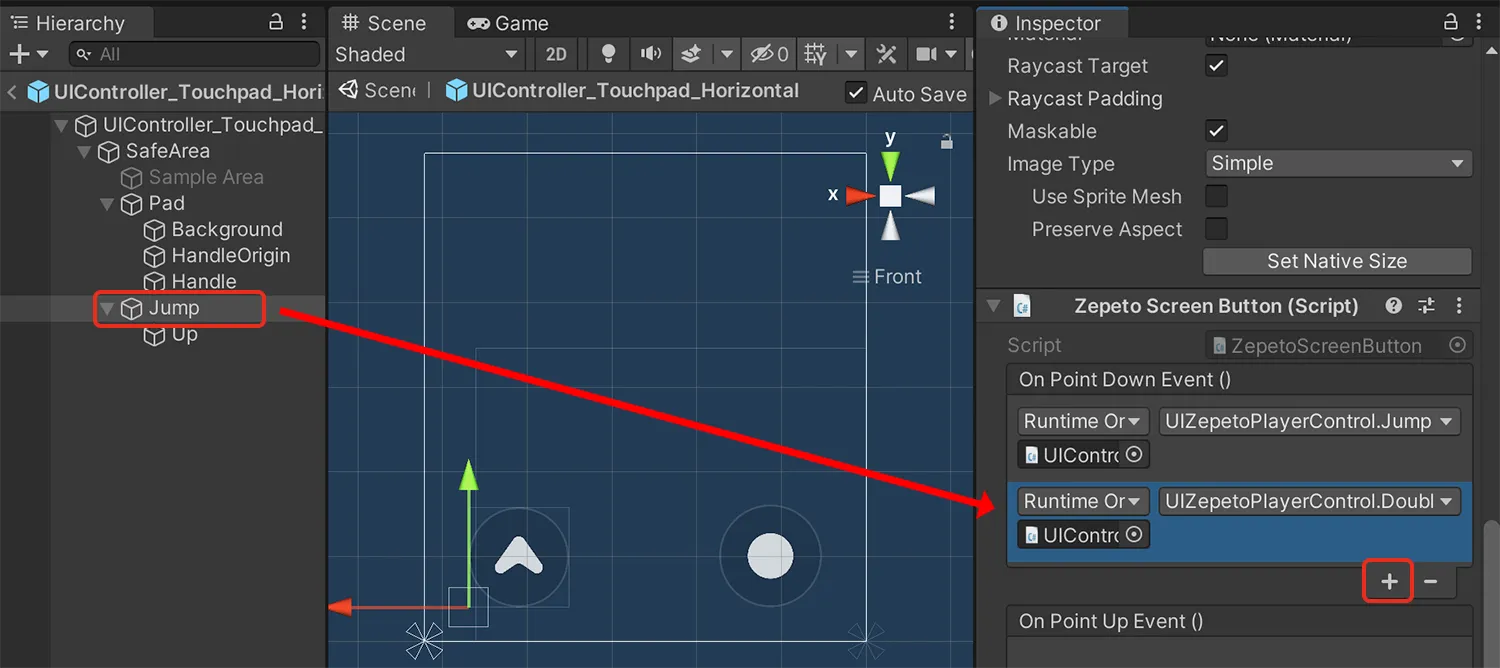Collapse the Pad object in Hierarchy
This screenshot has height=668, width=1500.
click(x=106, y=203)
